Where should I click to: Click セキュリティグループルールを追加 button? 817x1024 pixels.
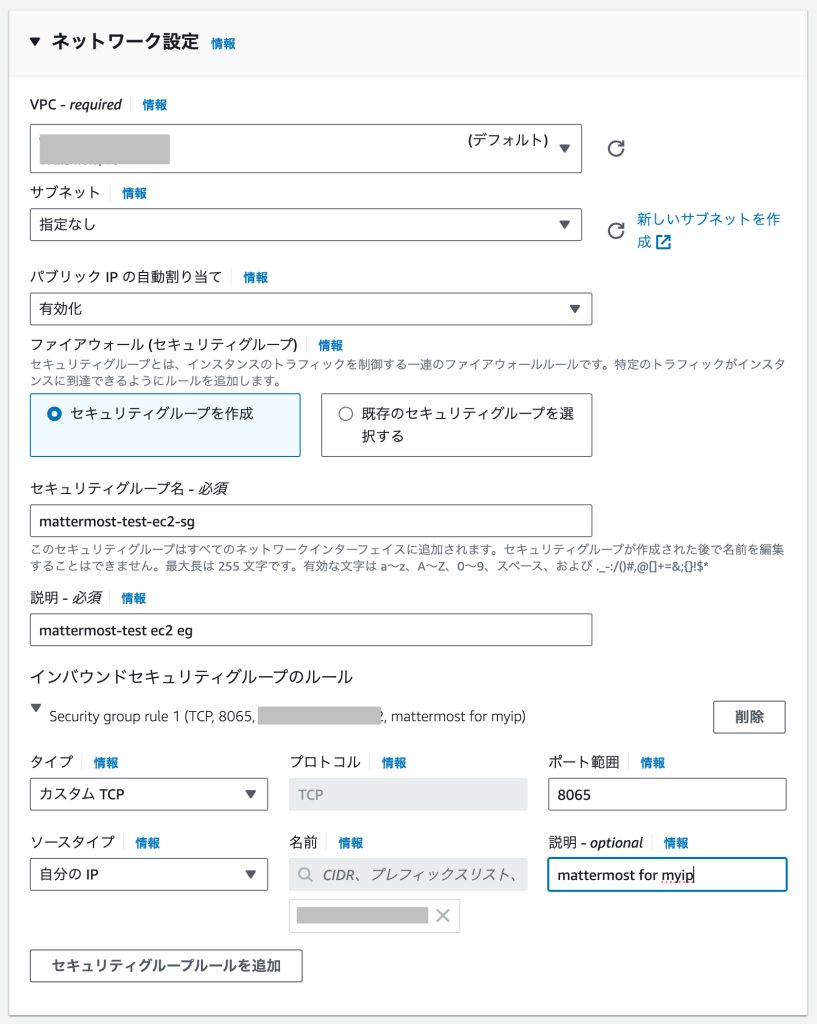click(x=166, y=966)
